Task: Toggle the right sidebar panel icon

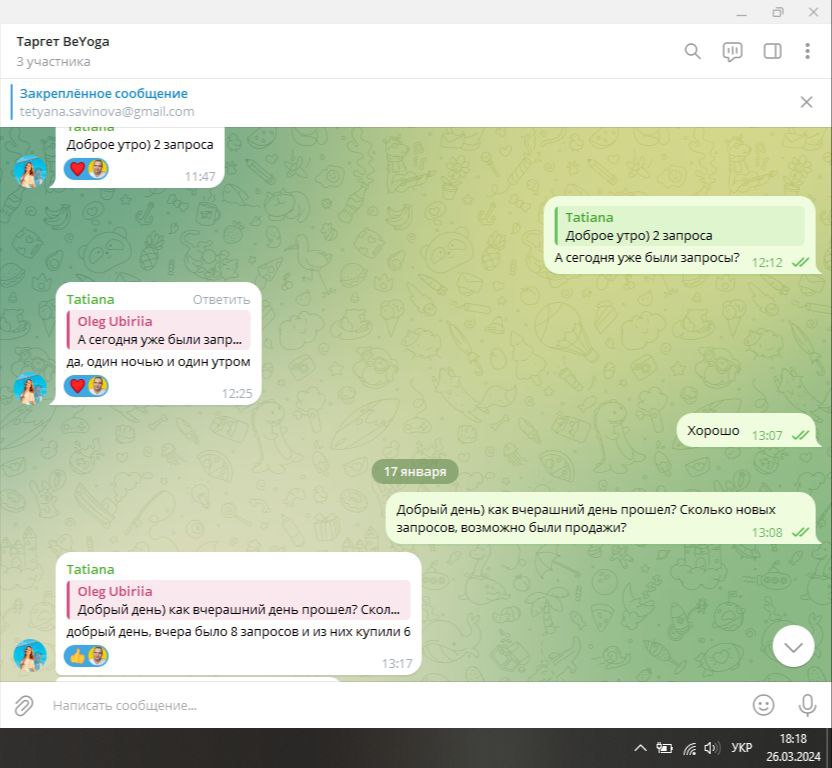Action: pyautogui.click(x=772, y=51)
